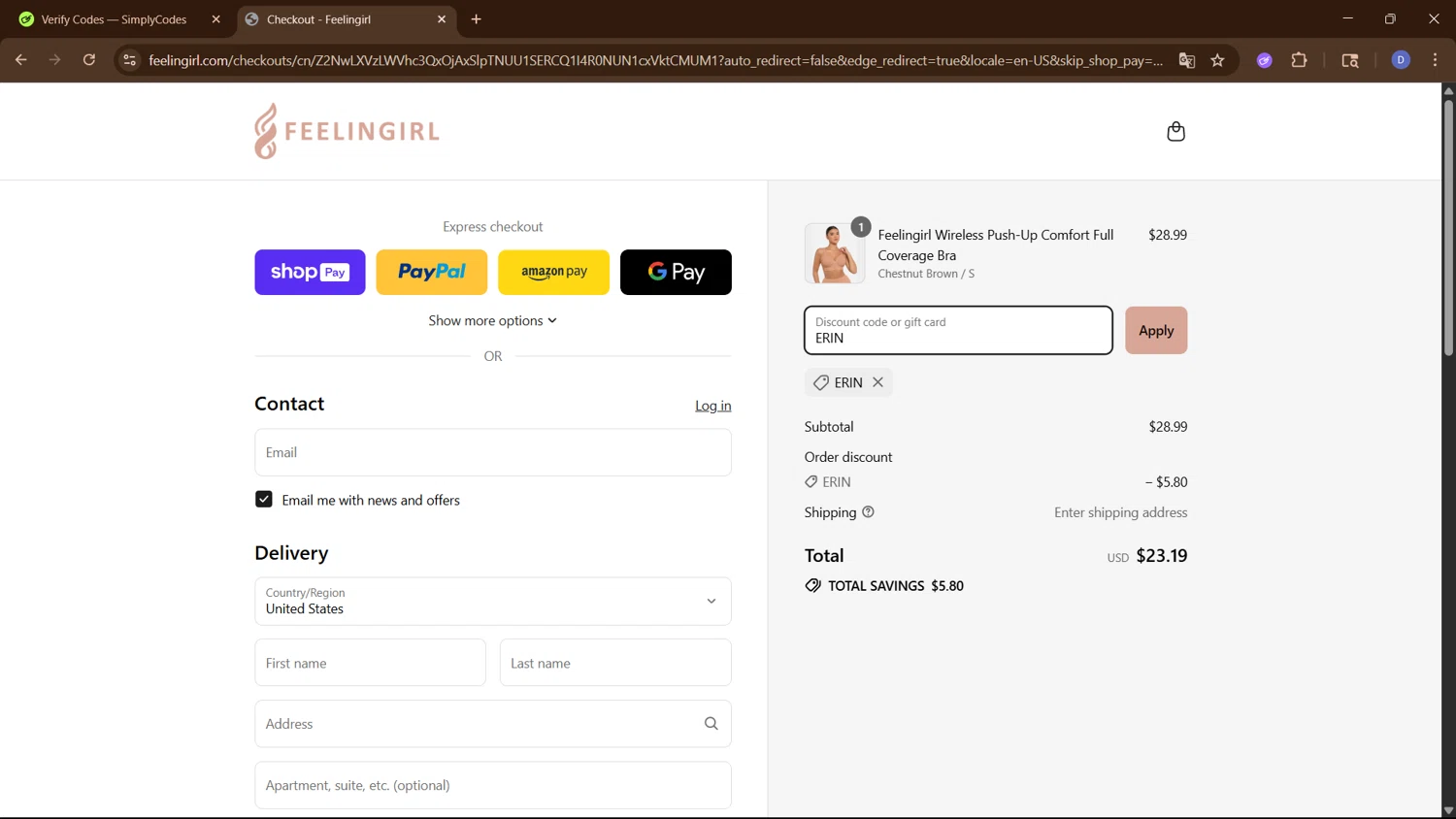Remove the ERIN discount tag

[877, 382]
